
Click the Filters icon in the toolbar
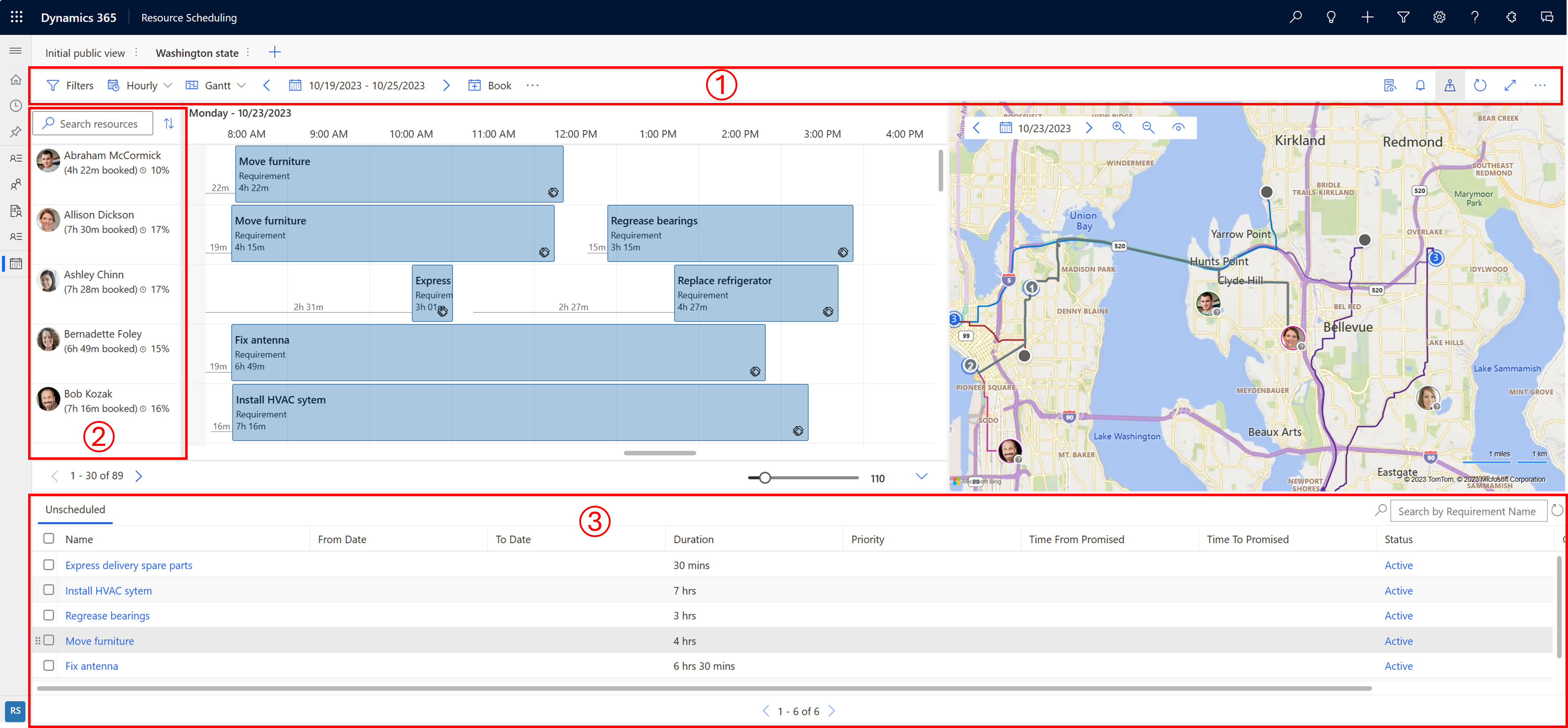click(x=55, y=85)
